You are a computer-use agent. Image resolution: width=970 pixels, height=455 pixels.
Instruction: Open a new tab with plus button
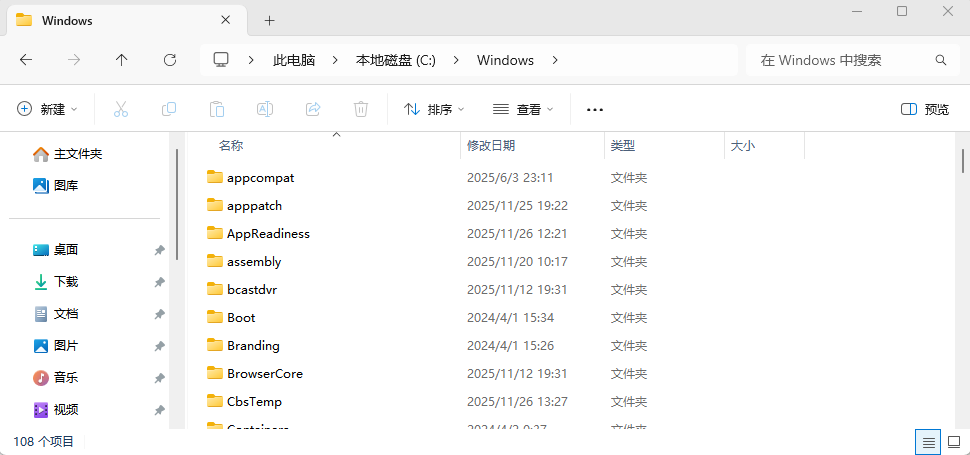(269, 20)
